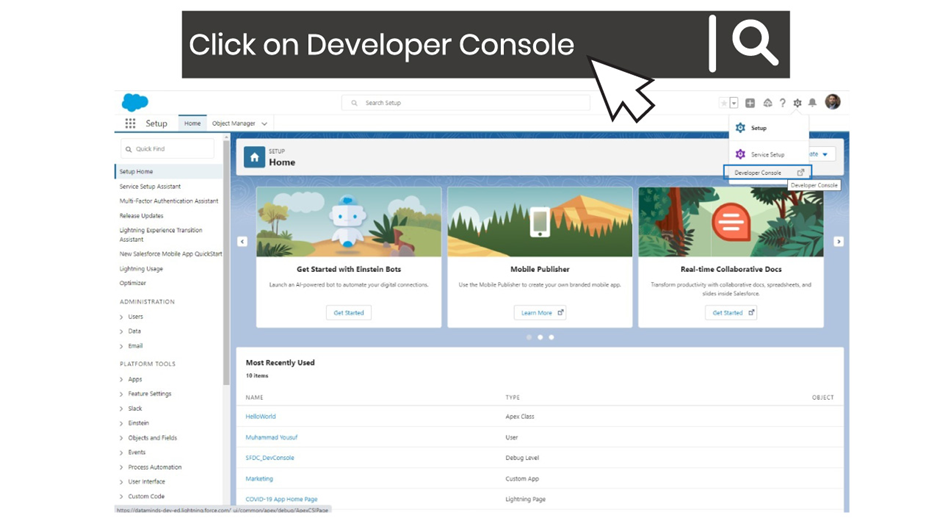Viewport: 940px width, 529px height.
Task: Click Learn More on Mobile Publisher card
Action: (540, 312)
